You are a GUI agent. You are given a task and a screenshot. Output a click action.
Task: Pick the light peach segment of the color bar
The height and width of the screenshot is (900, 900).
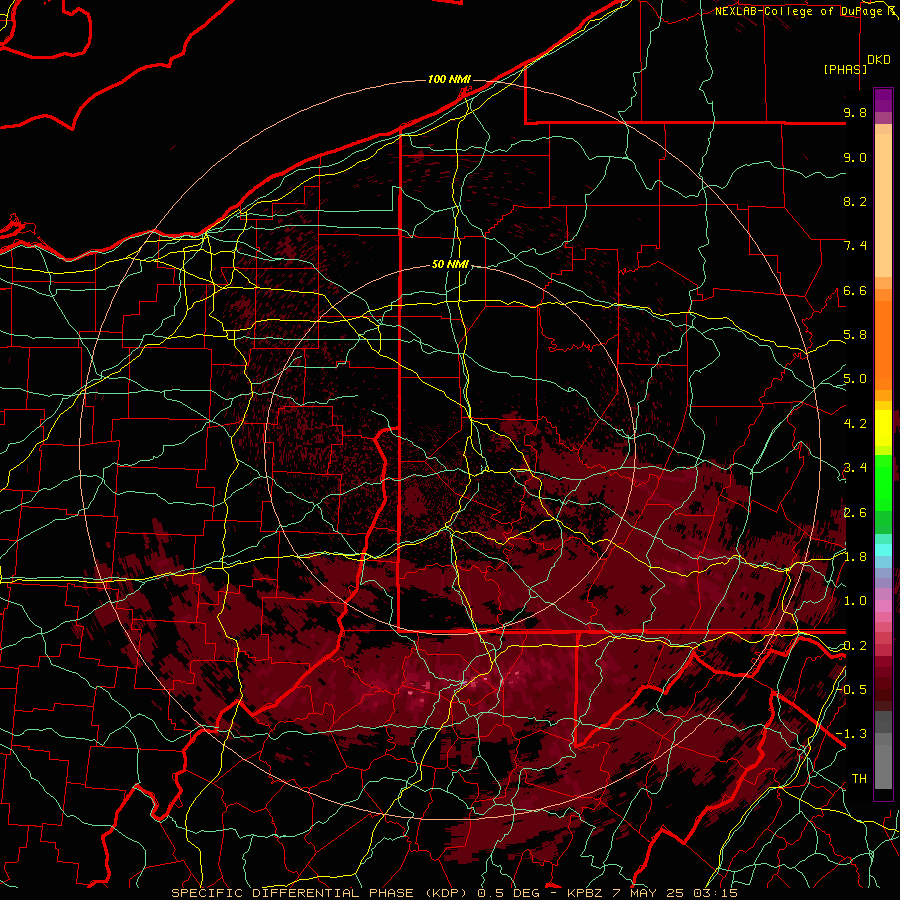pyautogui.click(x=883, y=205)
